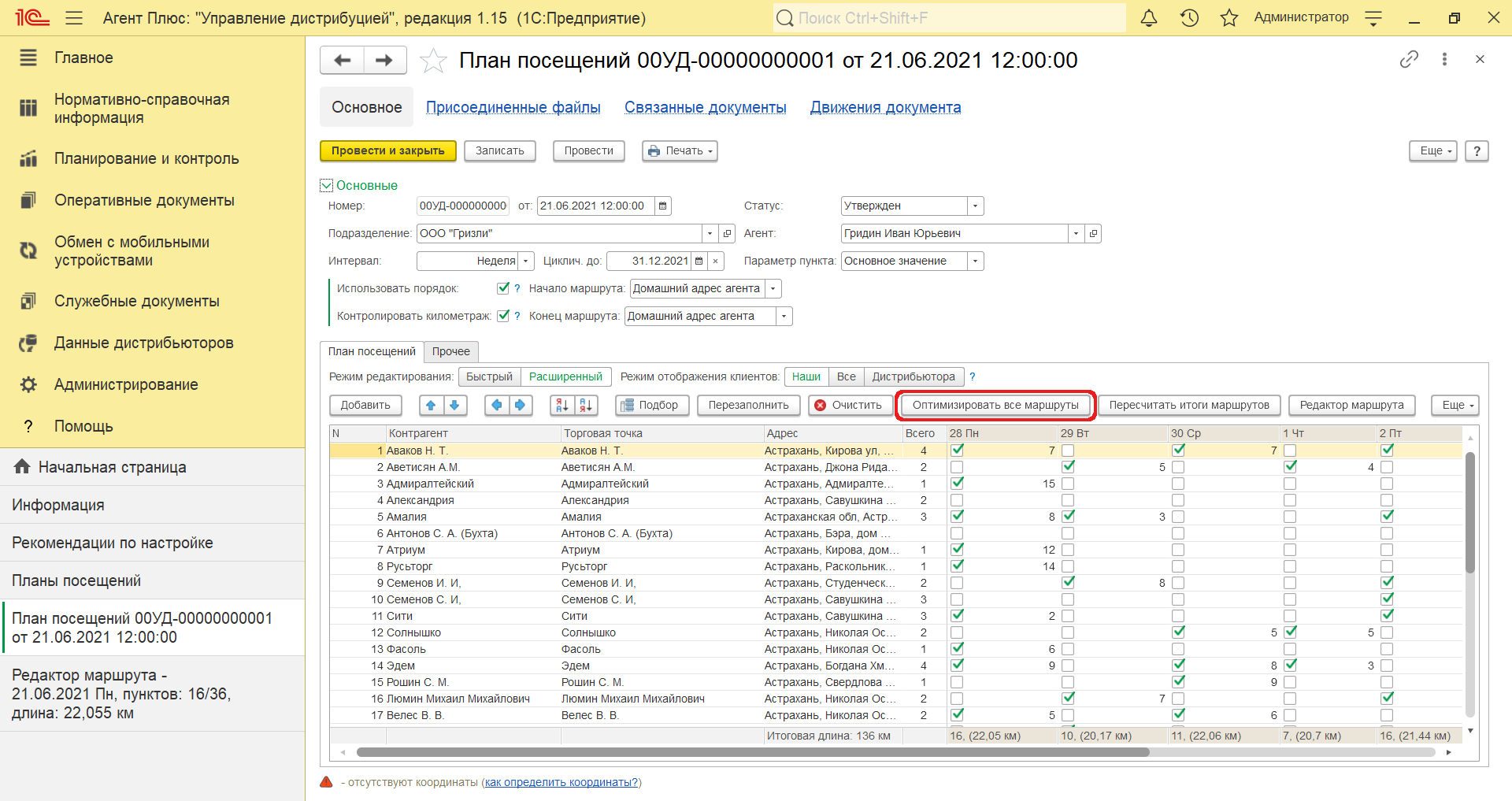Clear the Циклич. до date
The height and width of the screenshot is (801, 1512).
(715, 261)
